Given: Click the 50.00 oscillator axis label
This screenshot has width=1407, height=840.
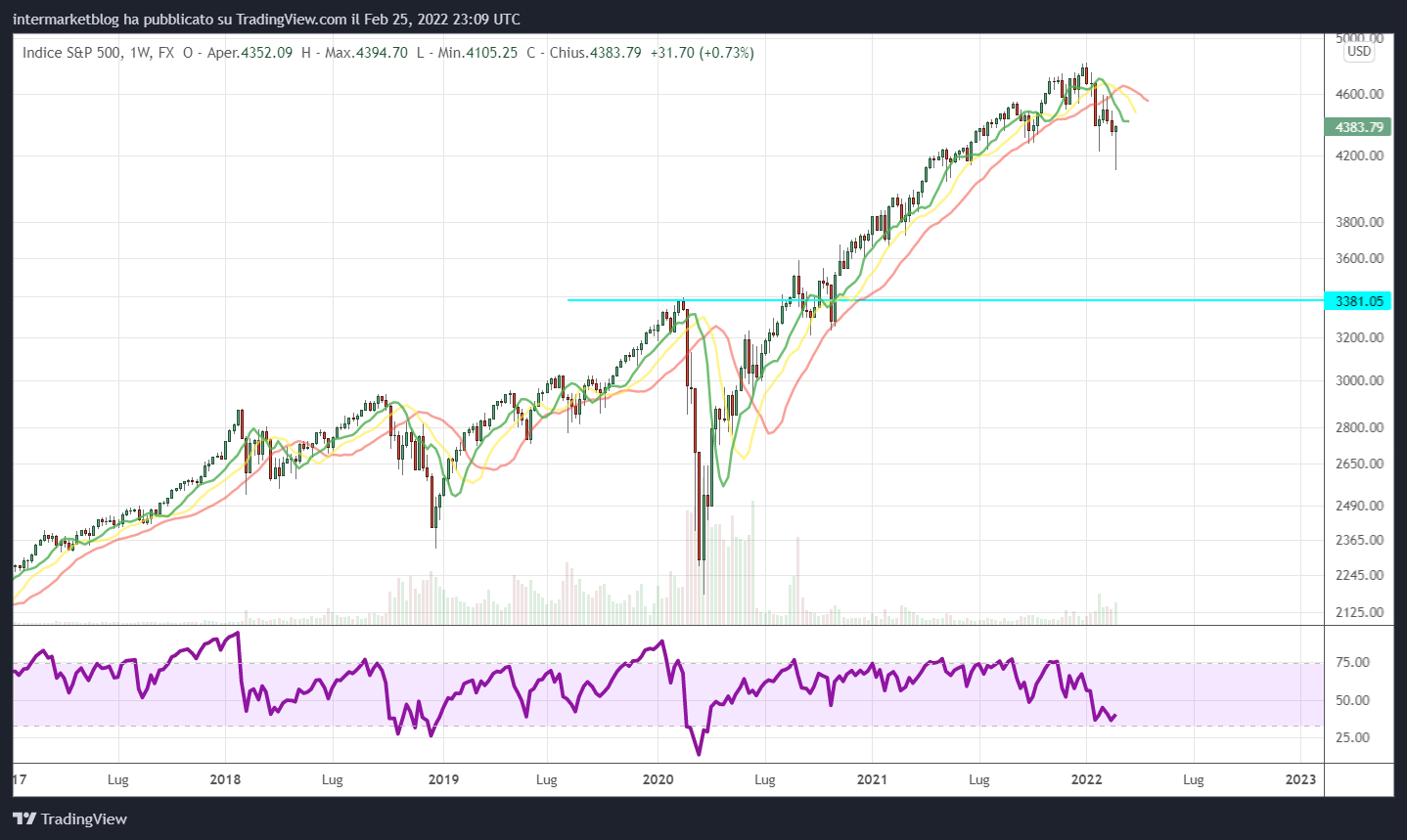Looking at the screenshot, I should pos(1352,700).
